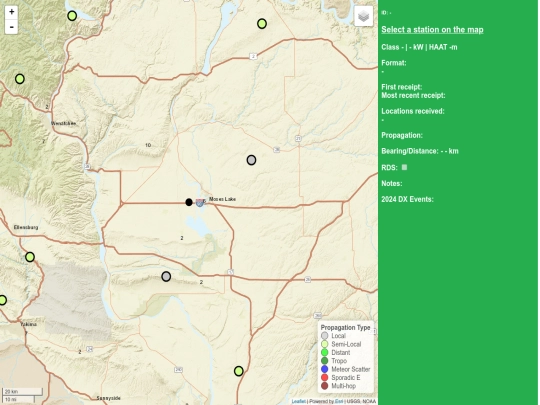Screen dimensions: 540x405
Task: Click the Route 2 shield on the northern highway
Action: click(253, 56)
